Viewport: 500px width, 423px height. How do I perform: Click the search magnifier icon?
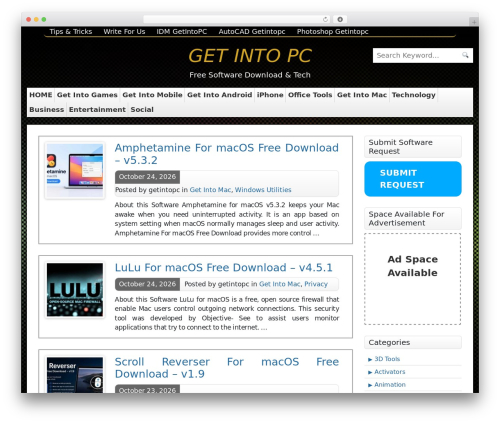pyautogui.click(x=465, y=55)
